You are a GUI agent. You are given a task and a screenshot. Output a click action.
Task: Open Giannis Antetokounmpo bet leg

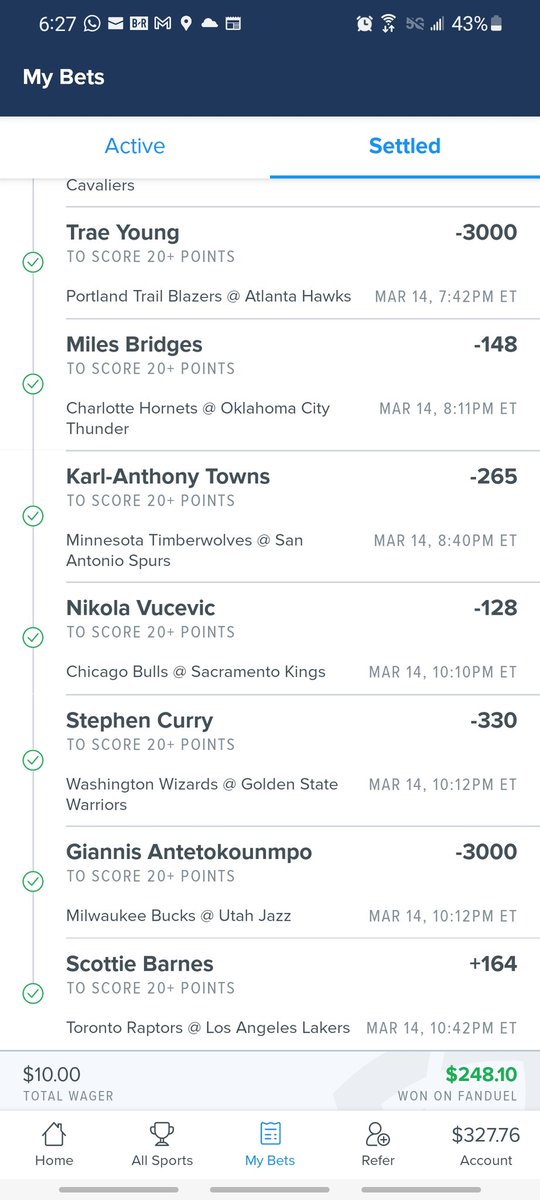pyautogui.click(x=291, y=882)
